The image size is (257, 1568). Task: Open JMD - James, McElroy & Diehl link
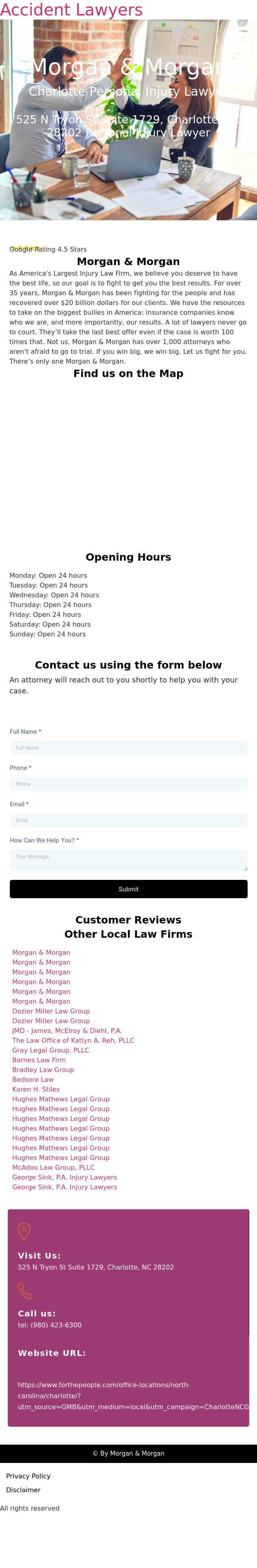(x=67, y=1031)
